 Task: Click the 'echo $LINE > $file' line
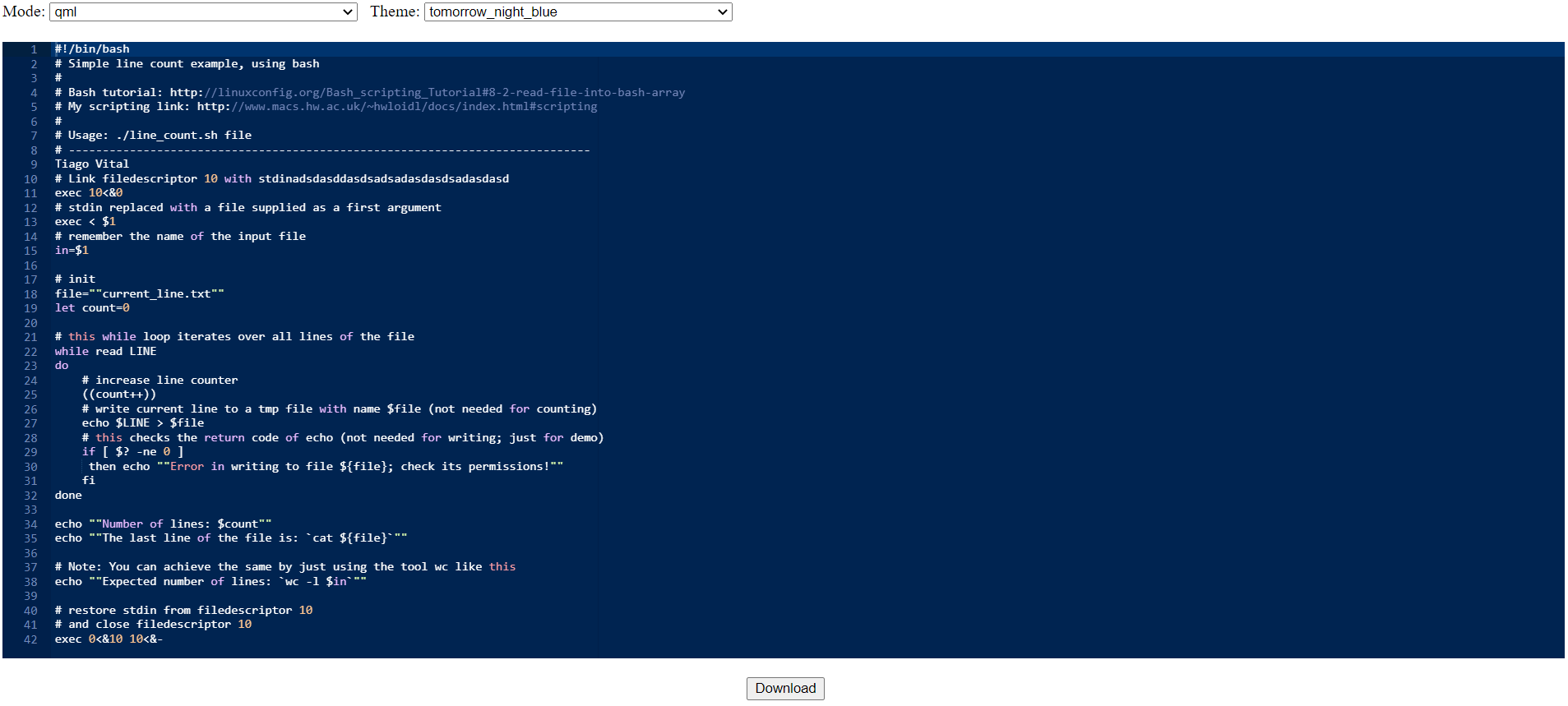(143, 423)
